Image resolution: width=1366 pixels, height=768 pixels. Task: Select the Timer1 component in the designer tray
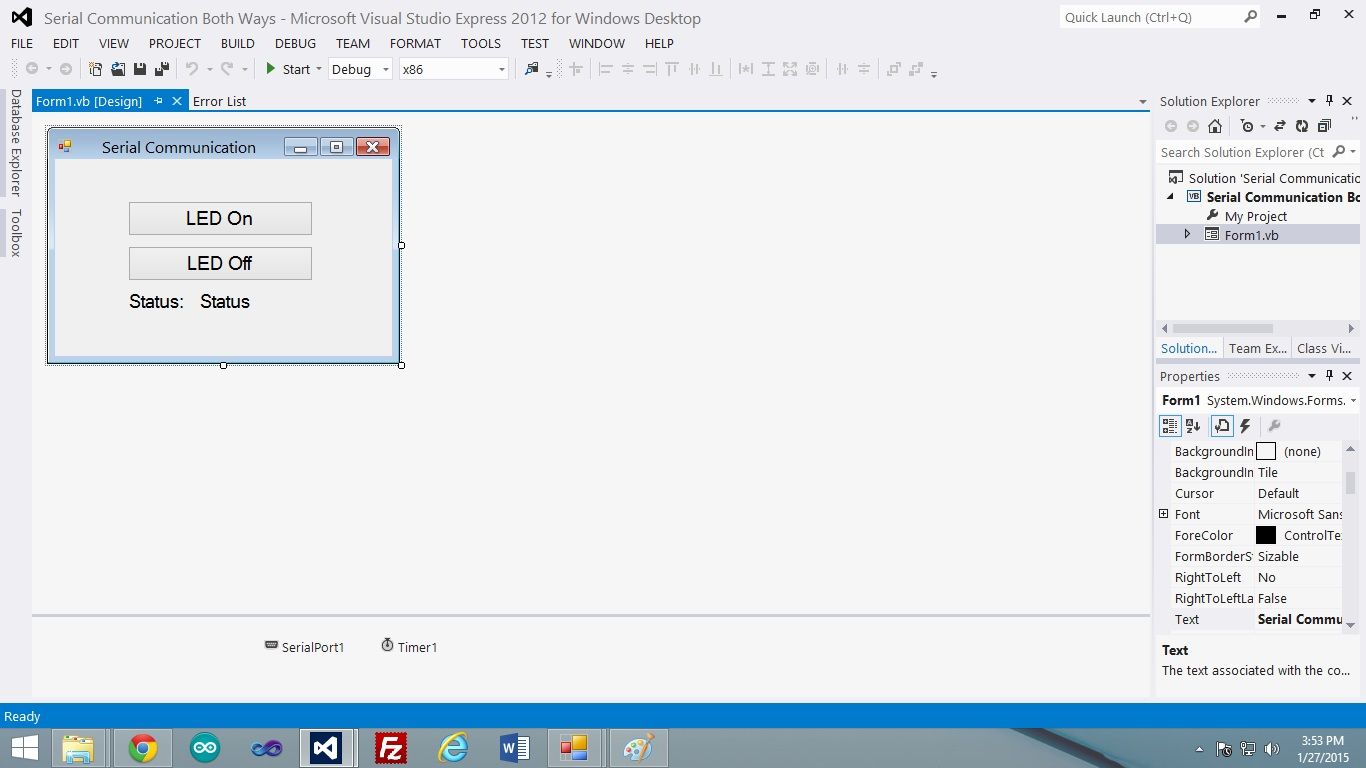pyautogui.click(x=410, y=647)
